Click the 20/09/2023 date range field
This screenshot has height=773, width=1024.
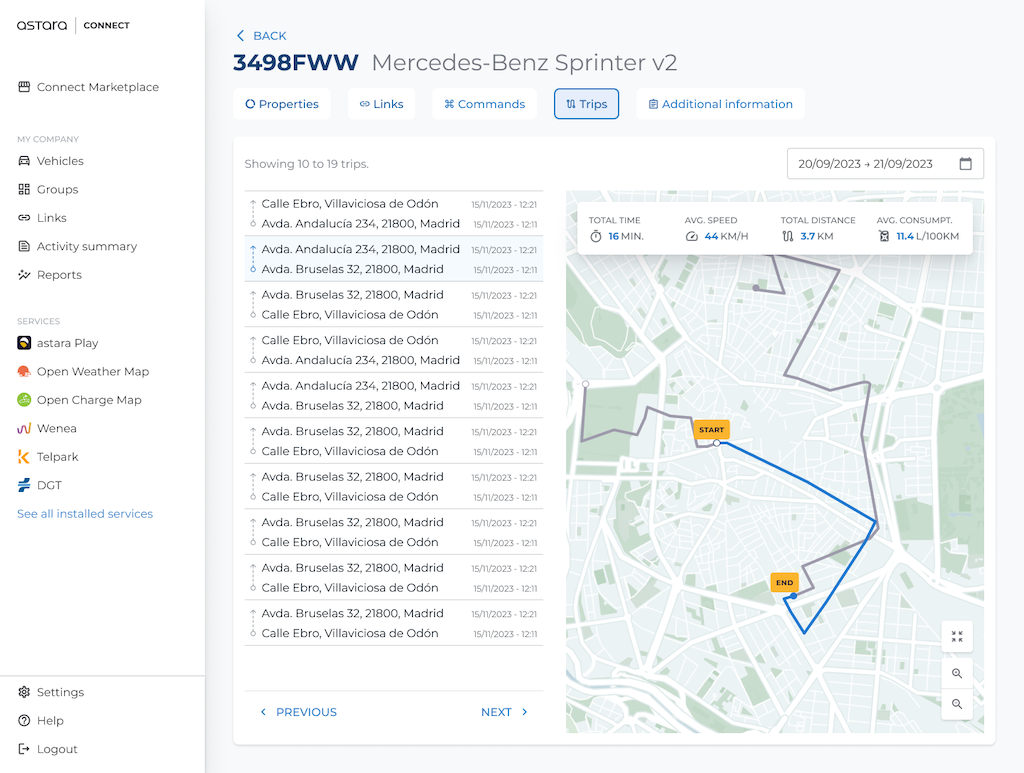866,164
